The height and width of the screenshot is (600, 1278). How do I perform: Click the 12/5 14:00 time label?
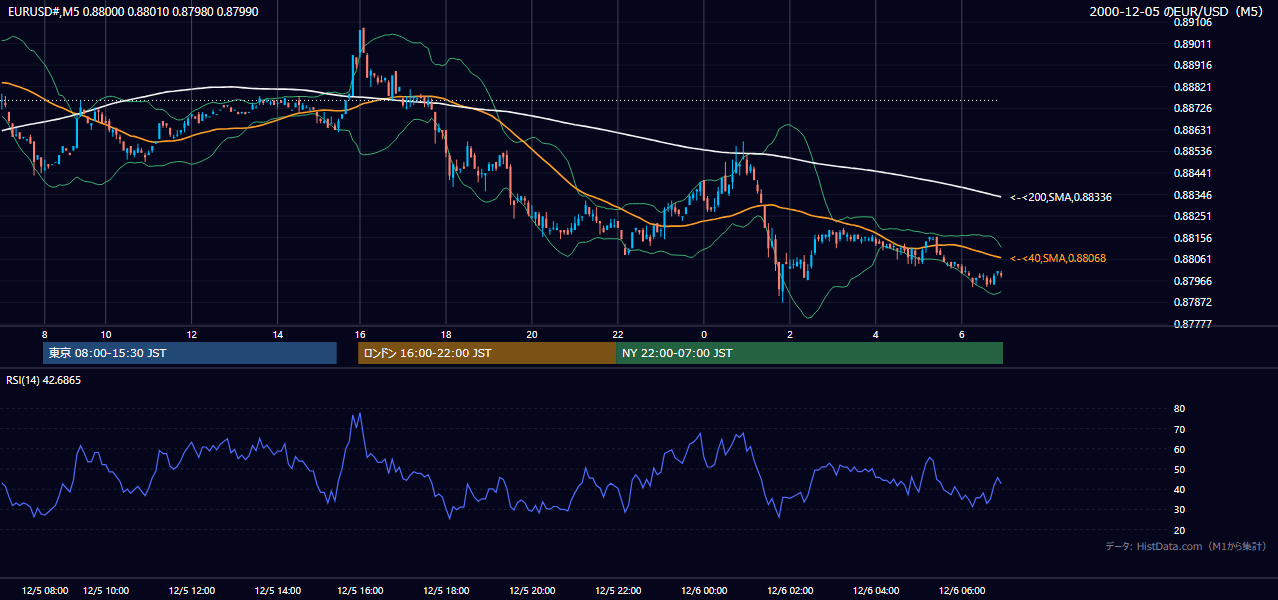[x=277, y=591]
